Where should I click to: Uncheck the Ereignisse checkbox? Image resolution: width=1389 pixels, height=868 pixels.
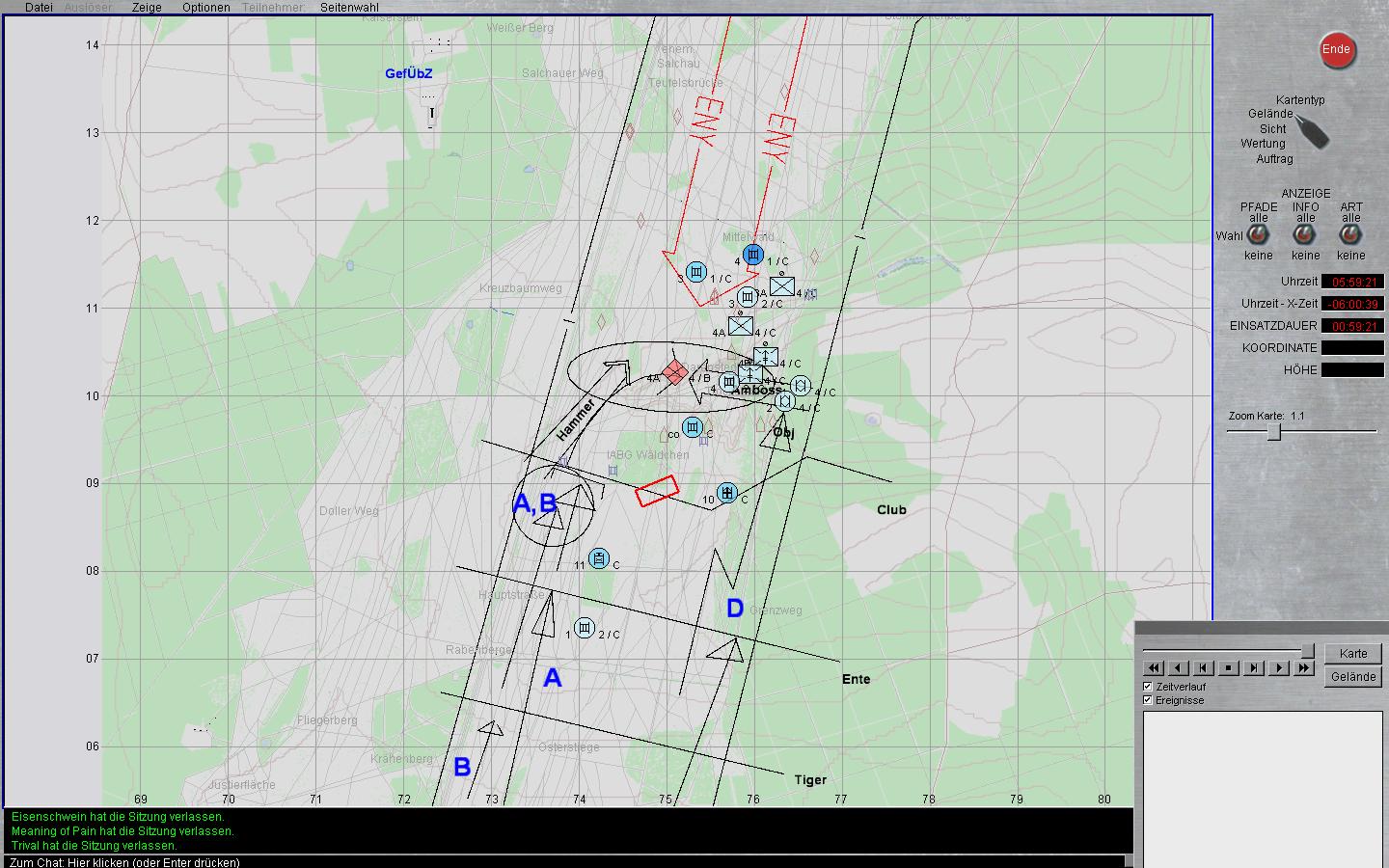[x=1148, y=700]
